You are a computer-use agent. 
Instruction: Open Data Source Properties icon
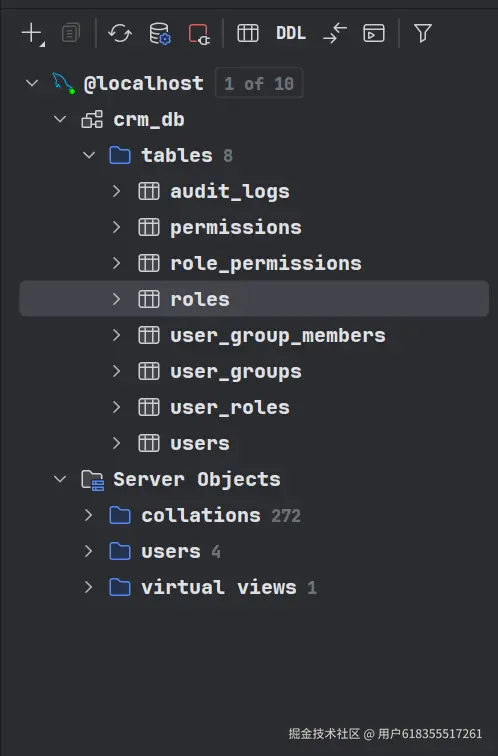[x=160, y=33]
